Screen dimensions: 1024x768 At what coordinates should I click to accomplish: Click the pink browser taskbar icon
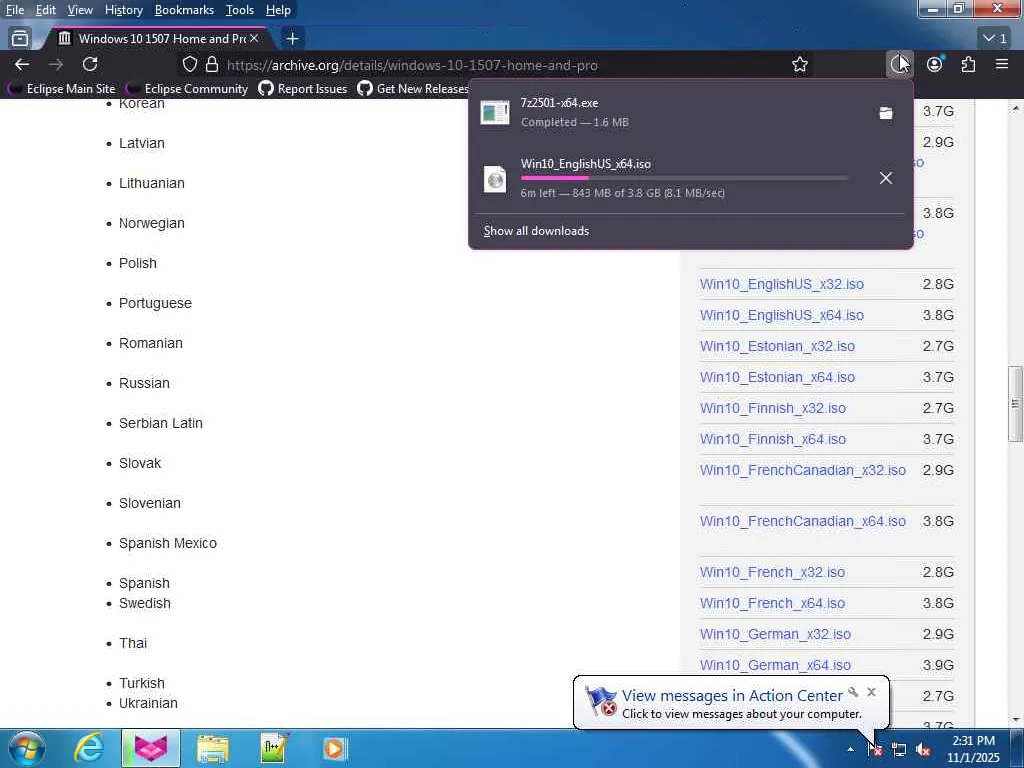(x=151, y=748)
